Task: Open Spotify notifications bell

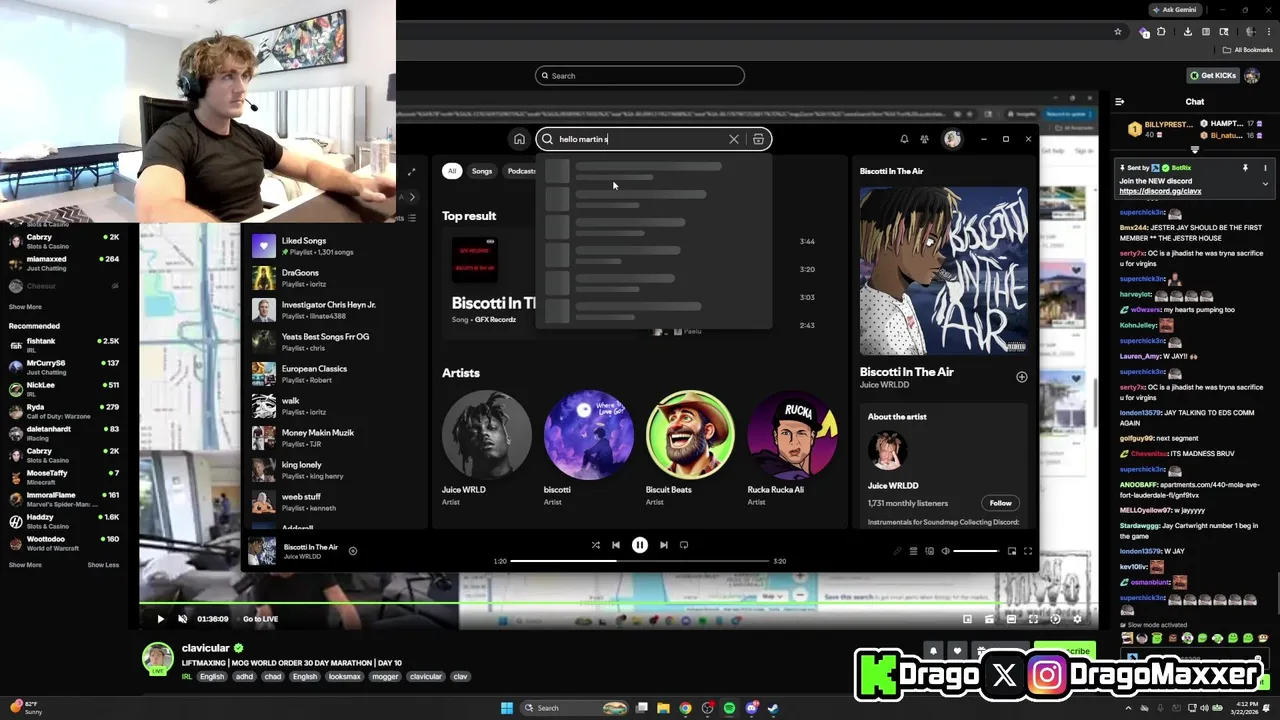Action: tap(904, 139)
